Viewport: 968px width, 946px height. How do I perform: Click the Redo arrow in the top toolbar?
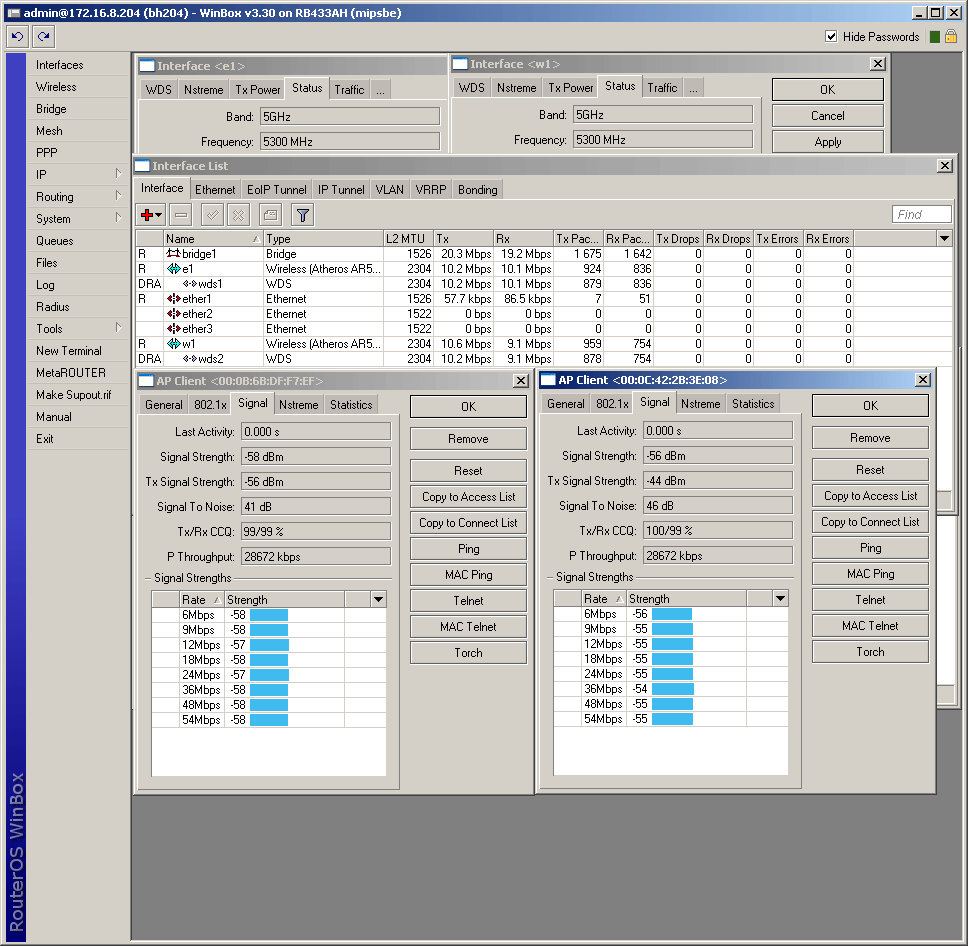(43, 37)
